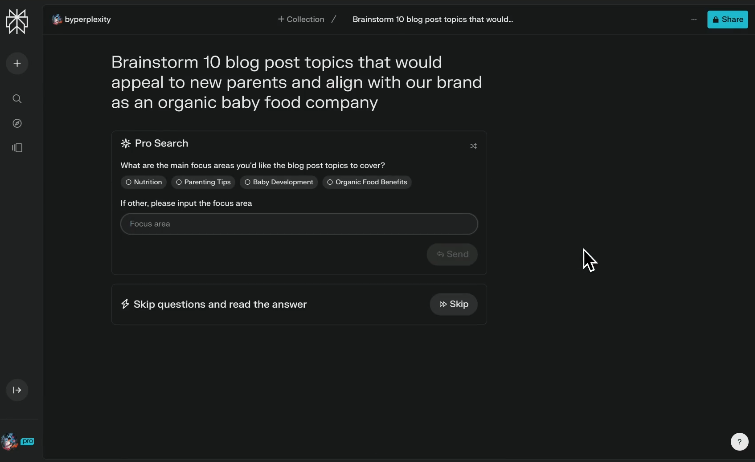The image size is (755, 462).
Task: Open the thread options ellipsis menu
Action: (695, 19)
